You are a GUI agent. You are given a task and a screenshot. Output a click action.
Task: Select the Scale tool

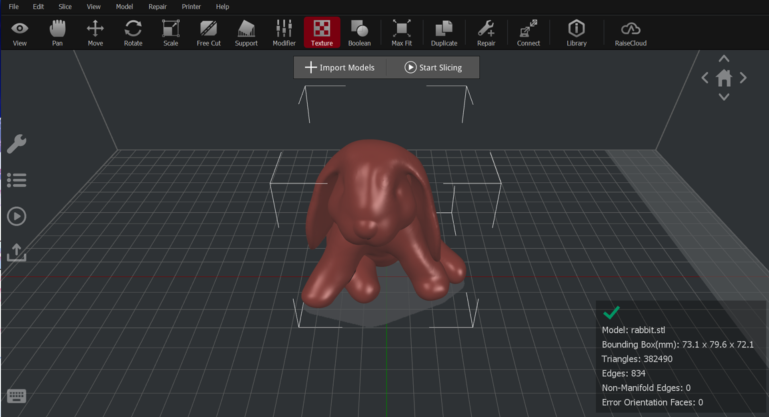[170, 32]
